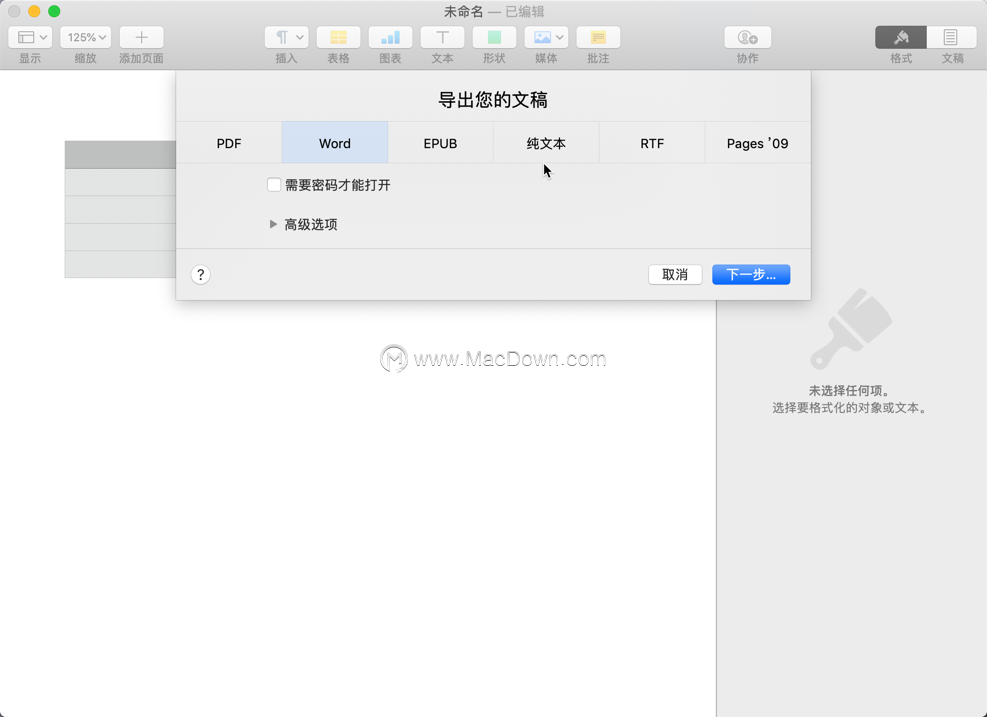
Task: Open the 125% zoom dropdown
Action: [x=86, y=37]
